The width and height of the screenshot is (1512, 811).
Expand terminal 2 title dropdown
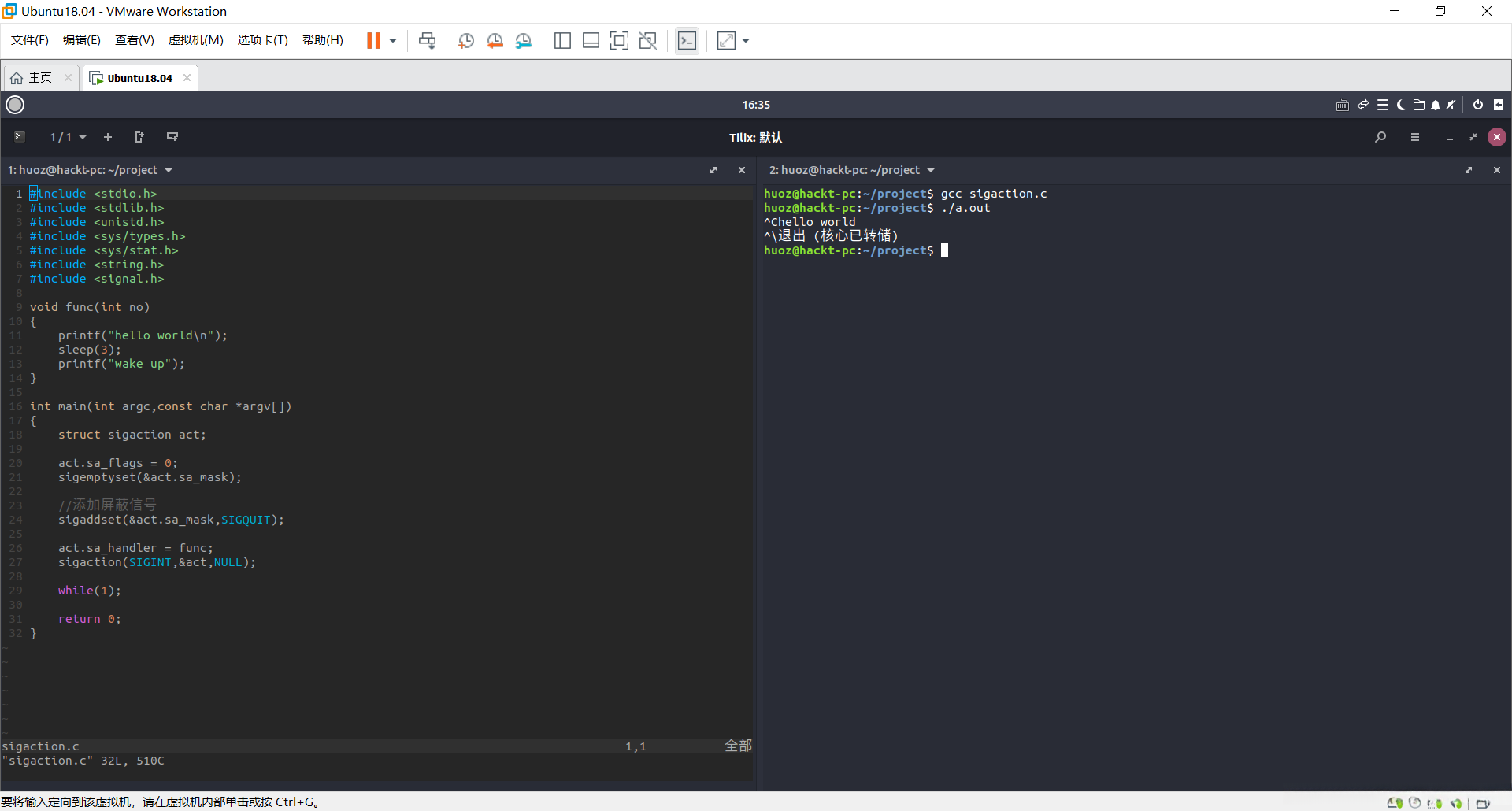(x=931, y=170)
